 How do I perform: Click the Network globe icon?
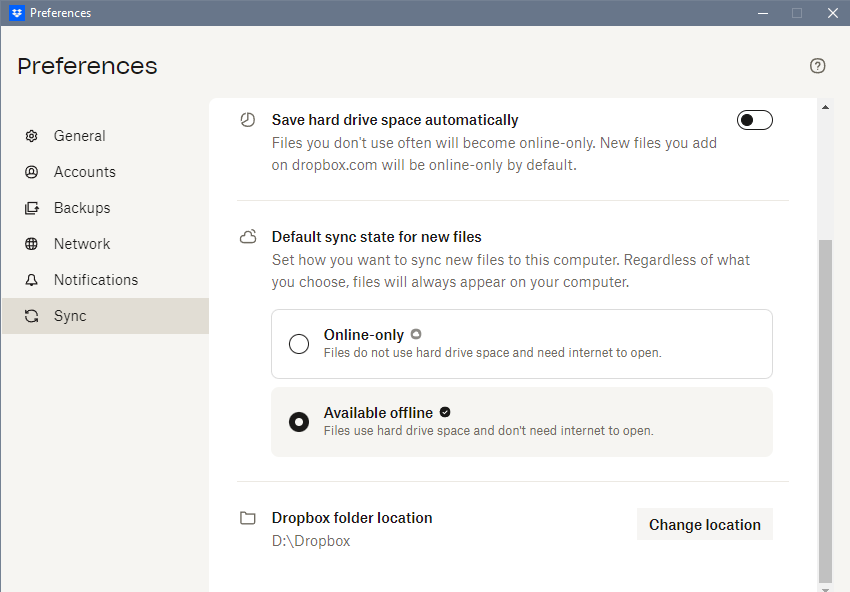click(x=32, y=244)
